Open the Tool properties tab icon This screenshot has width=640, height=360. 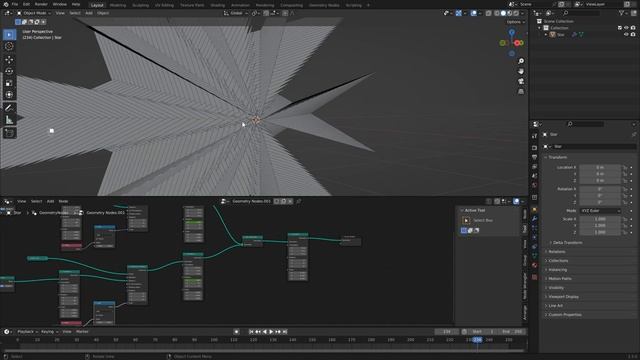(x=534, y=136)
